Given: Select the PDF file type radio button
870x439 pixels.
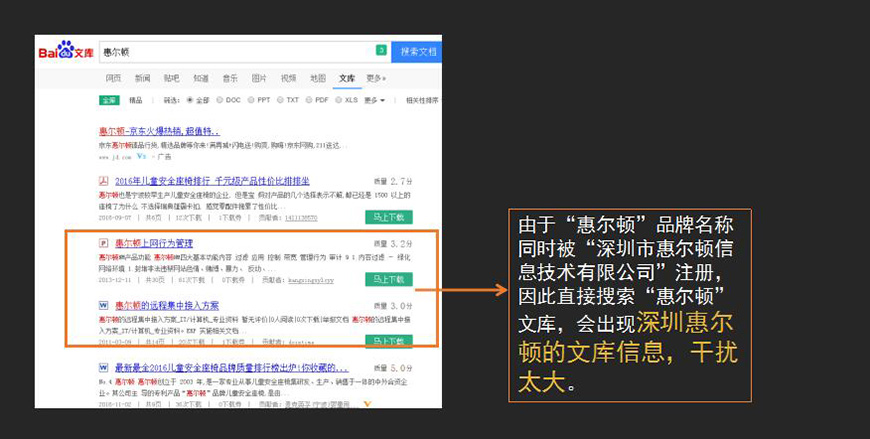Looking at the screenshot, I should click(309, 100).
